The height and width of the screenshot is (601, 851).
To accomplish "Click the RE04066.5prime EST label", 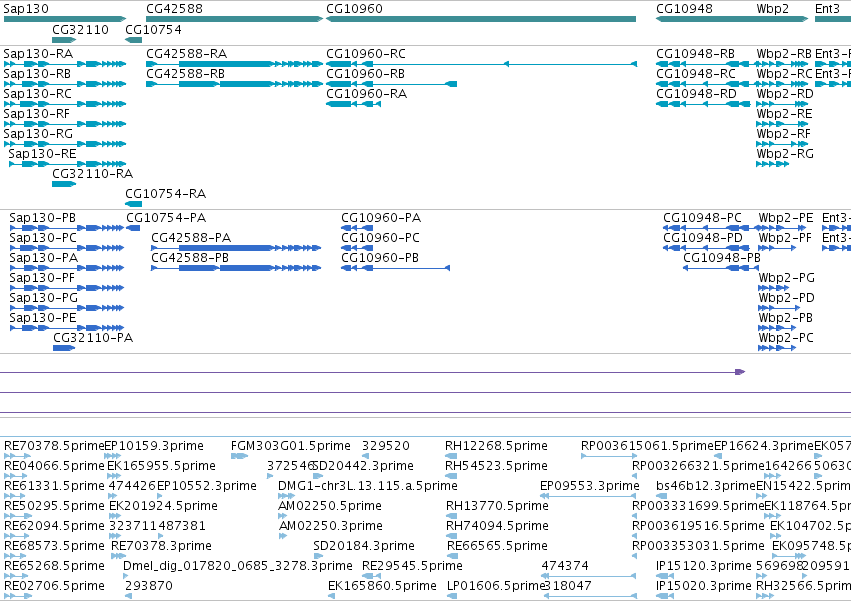I will [54, 466].
